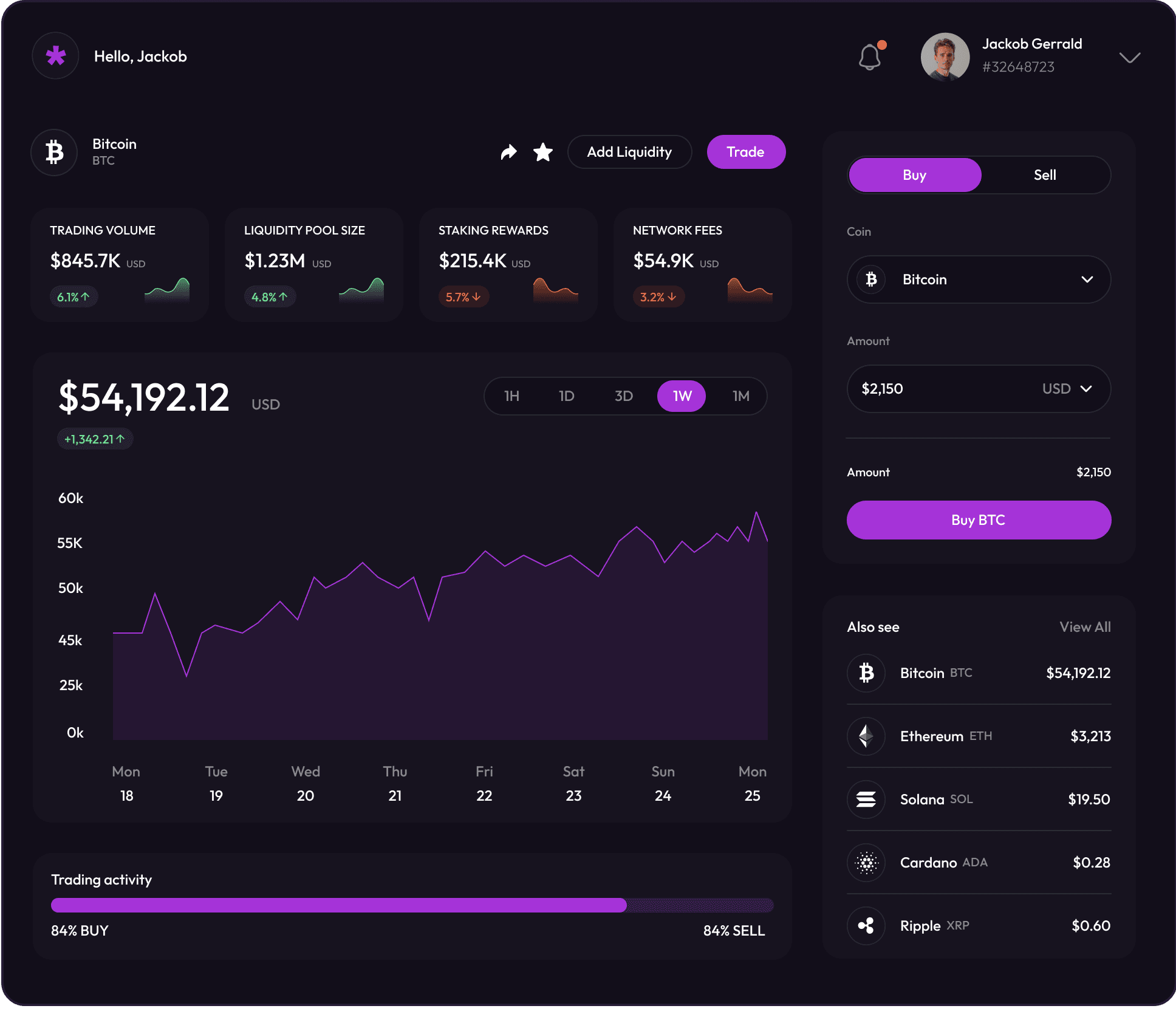This screenshot has width=1176, height=1017.
Task: Click the Cardano icon in Also see
Action: coord(866,863)
